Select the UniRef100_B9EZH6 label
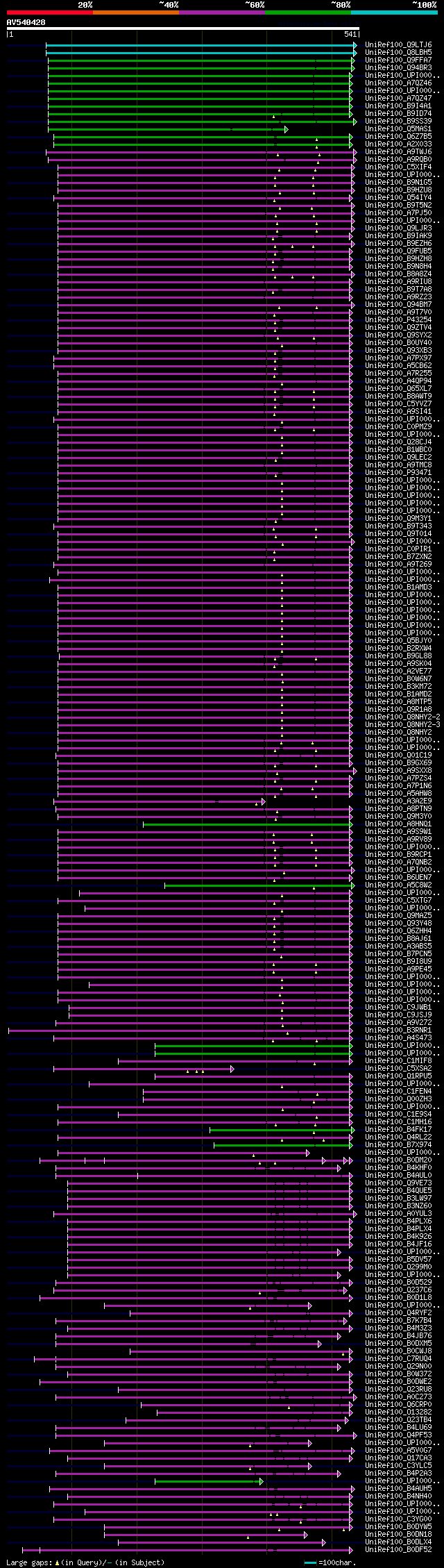The width and height of the screenshot is (444, 1568). [x=398, y=243]
